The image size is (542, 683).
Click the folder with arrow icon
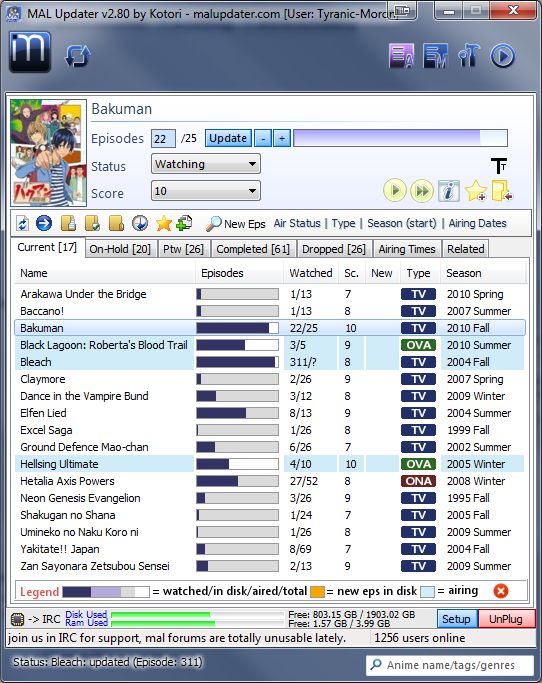[502, 191]
